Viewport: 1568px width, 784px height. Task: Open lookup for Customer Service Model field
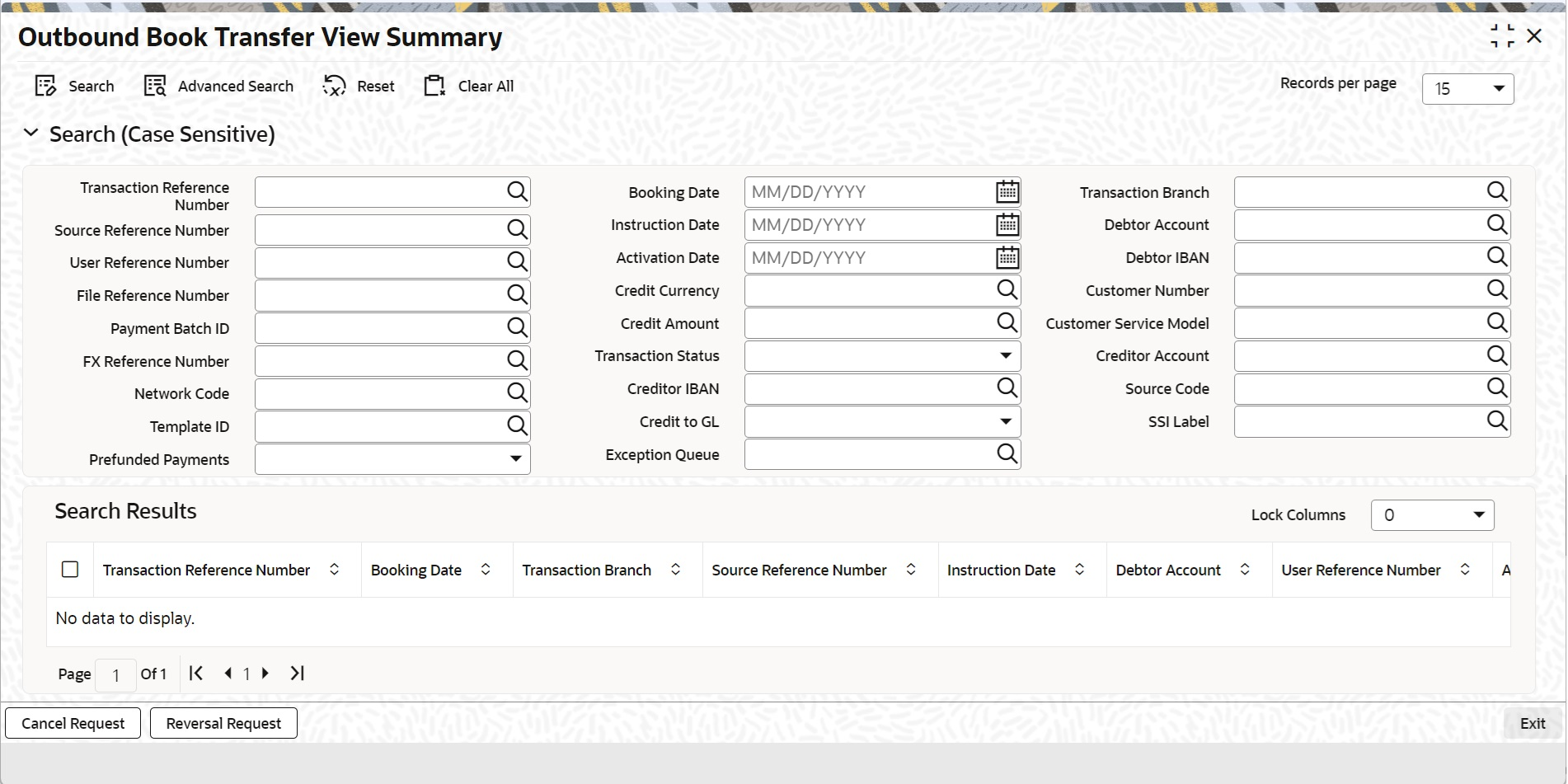point(1497,323)
